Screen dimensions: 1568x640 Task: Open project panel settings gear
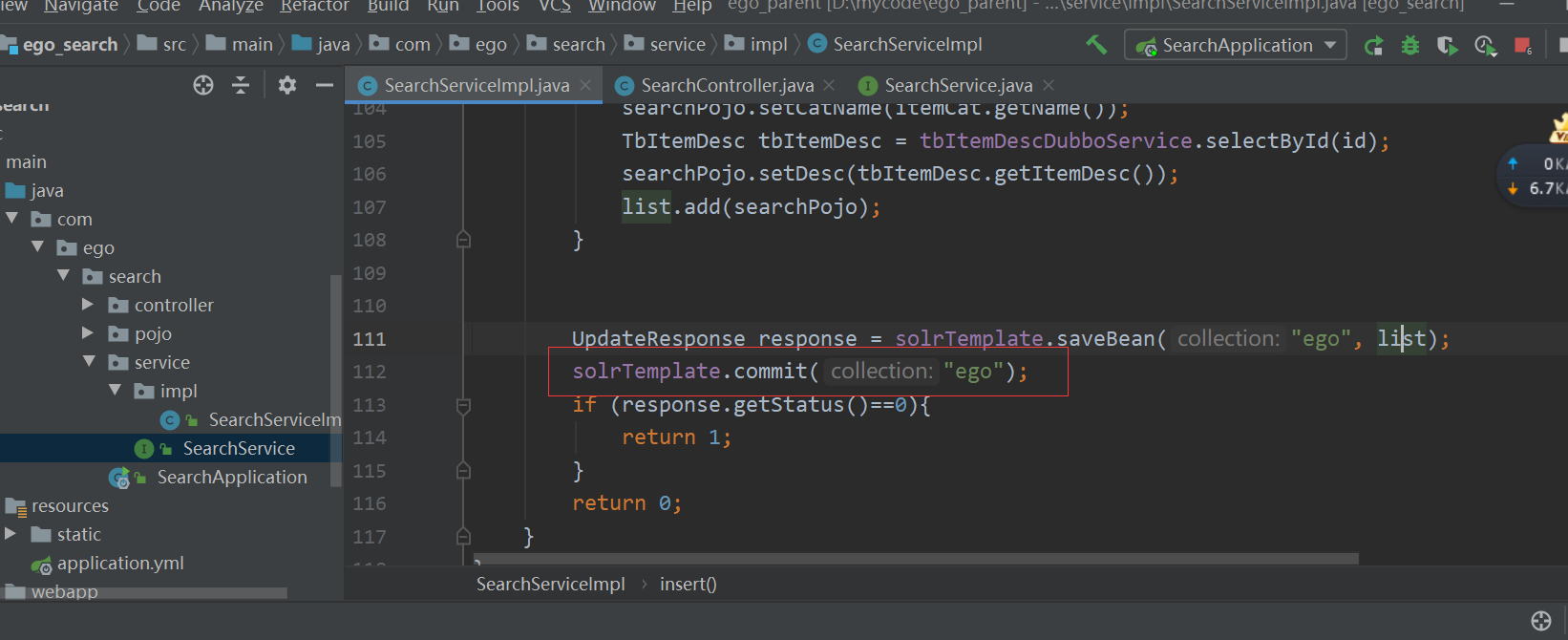pyautogui.click(x=287, y=85)
